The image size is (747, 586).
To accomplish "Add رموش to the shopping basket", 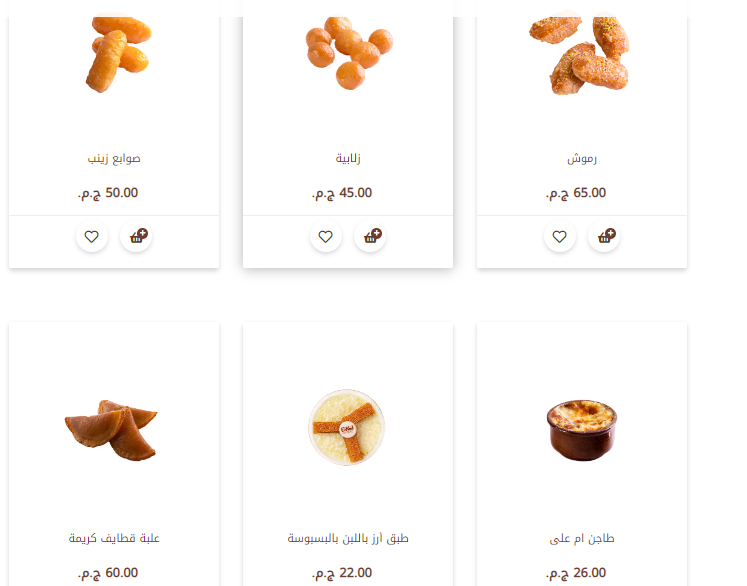I will click(604, 236).
